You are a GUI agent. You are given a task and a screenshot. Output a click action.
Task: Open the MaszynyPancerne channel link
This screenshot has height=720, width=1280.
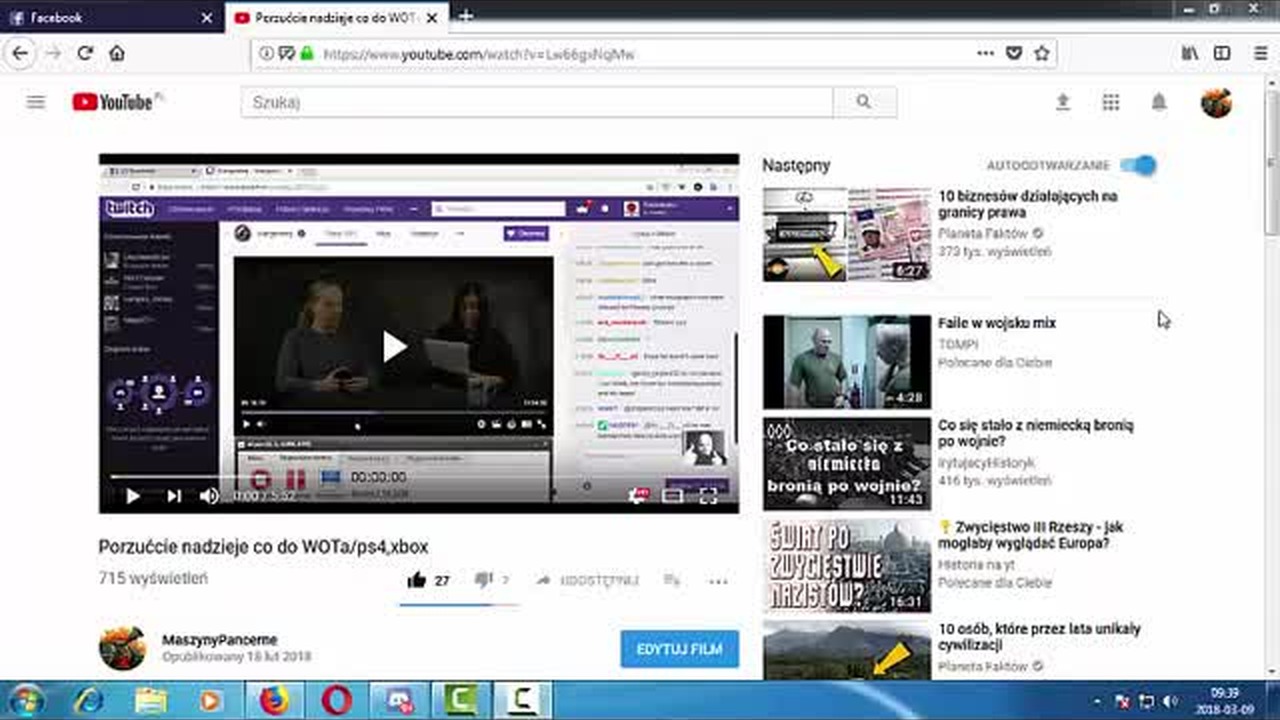[220, 640]
